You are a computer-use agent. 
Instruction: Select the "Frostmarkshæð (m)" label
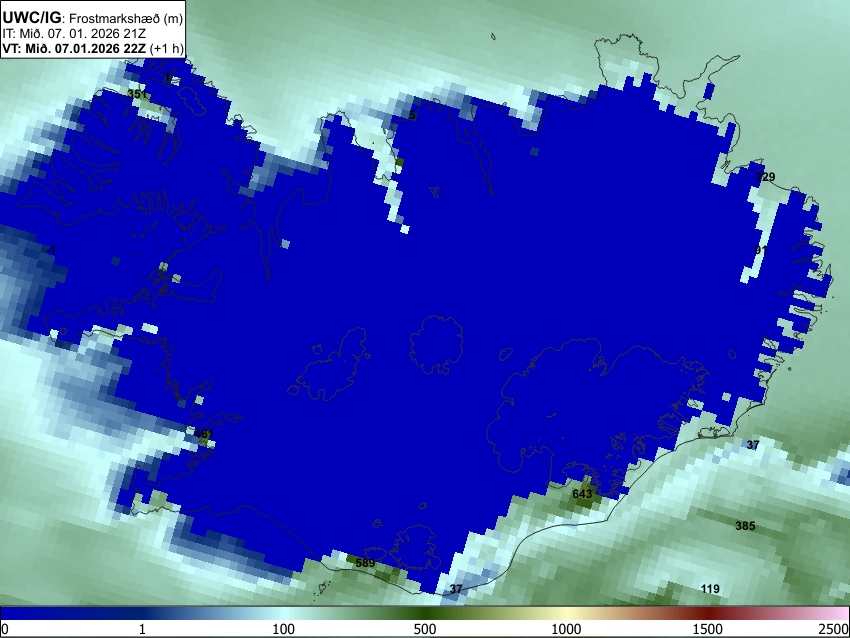point(126,19)
